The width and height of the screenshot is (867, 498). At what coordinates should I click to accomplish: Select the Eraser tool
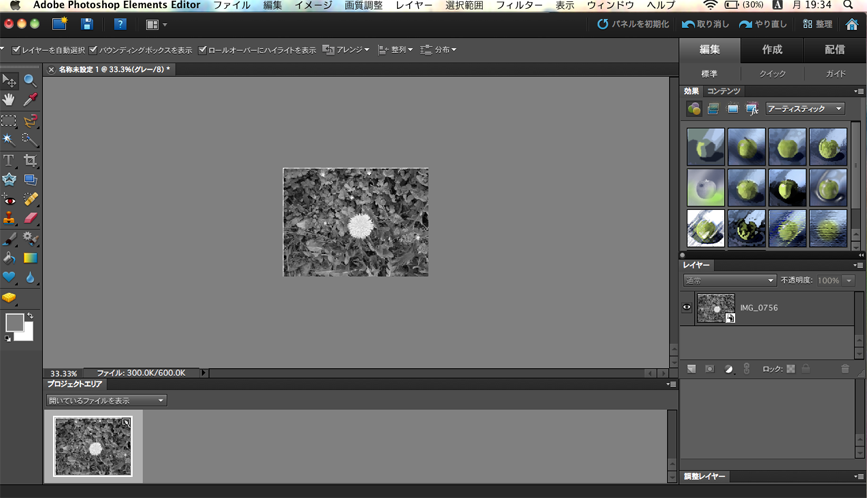[x=30, y=218]
